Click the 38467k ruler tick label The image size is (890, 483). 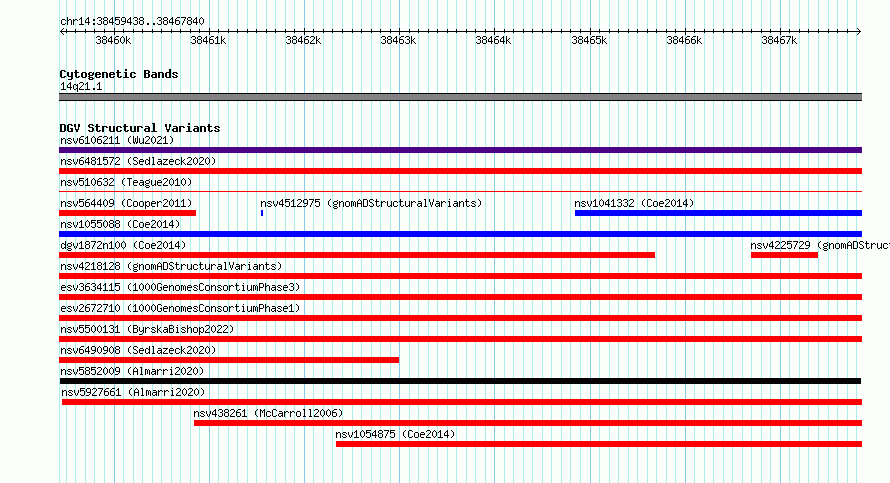click(779, 40)
